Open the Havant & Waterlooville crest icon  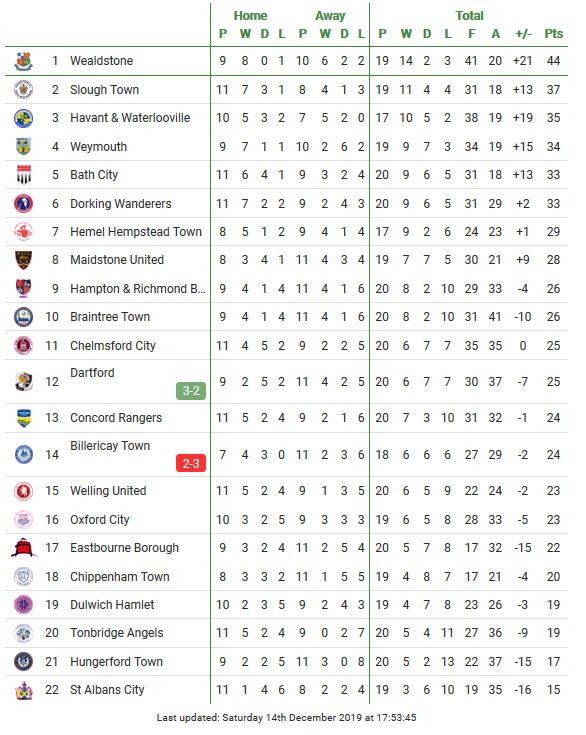tap(23, 118)
